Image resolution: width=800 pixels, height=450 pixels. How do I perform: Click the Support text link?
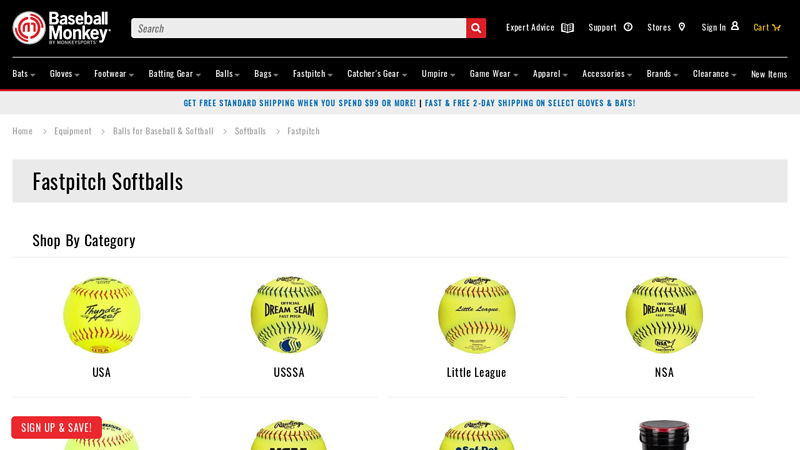[603, 28]
